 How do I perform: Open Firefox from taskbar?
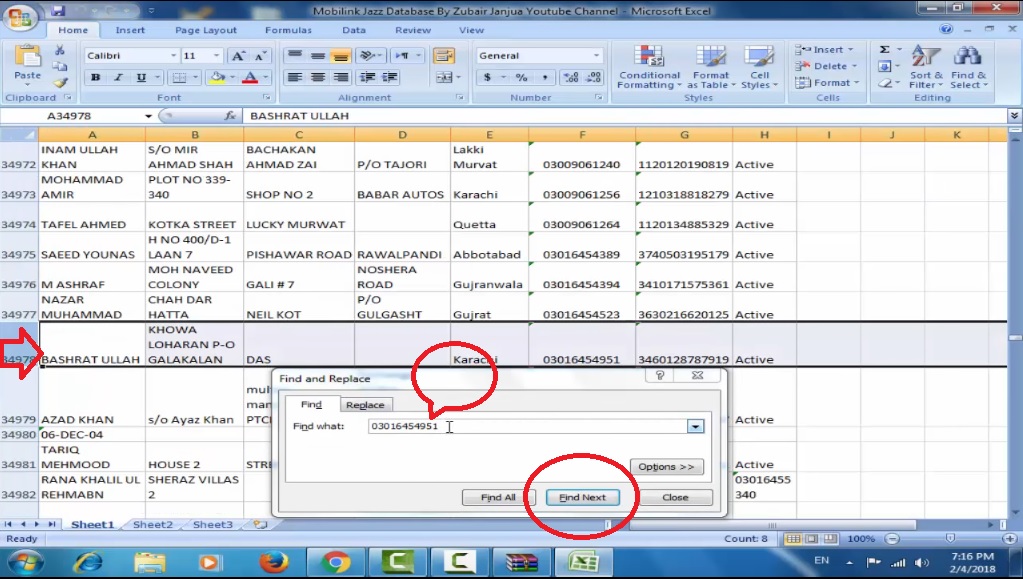(x=273, y=562)
